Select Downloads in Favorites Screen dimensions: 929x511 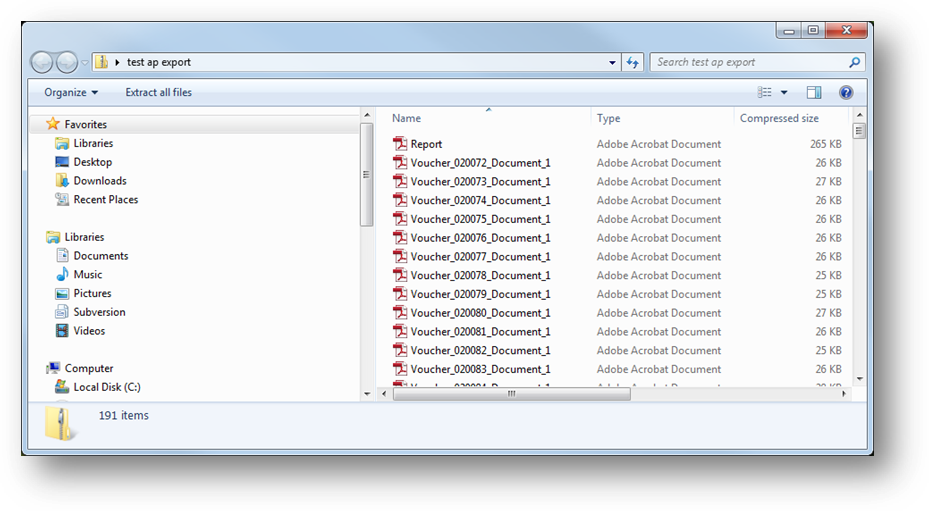[x=100, y=181]
